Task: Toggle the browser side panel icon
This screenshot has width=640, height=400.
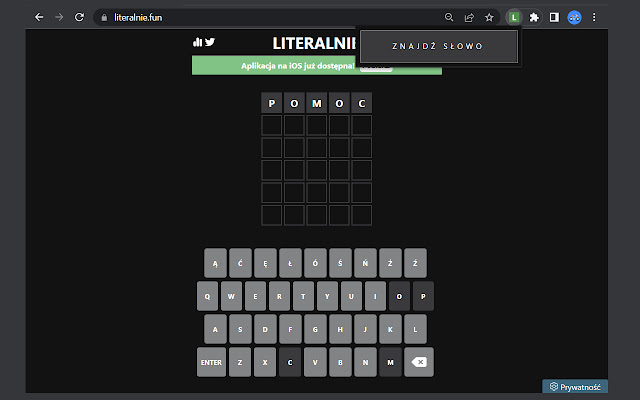Action: (x=554, y=17)
